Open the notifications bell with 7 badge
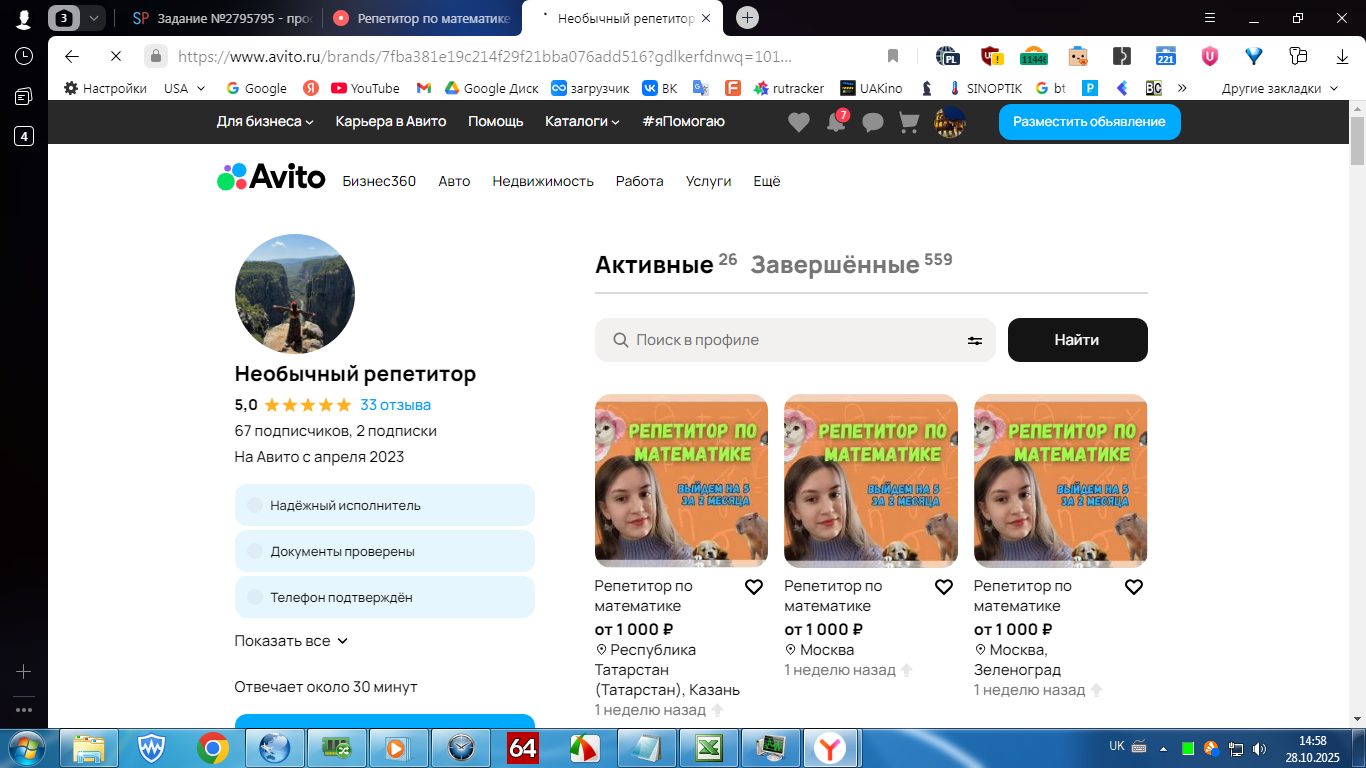Viewport: 1366px width, 768px height. click(x=837, y=121)
